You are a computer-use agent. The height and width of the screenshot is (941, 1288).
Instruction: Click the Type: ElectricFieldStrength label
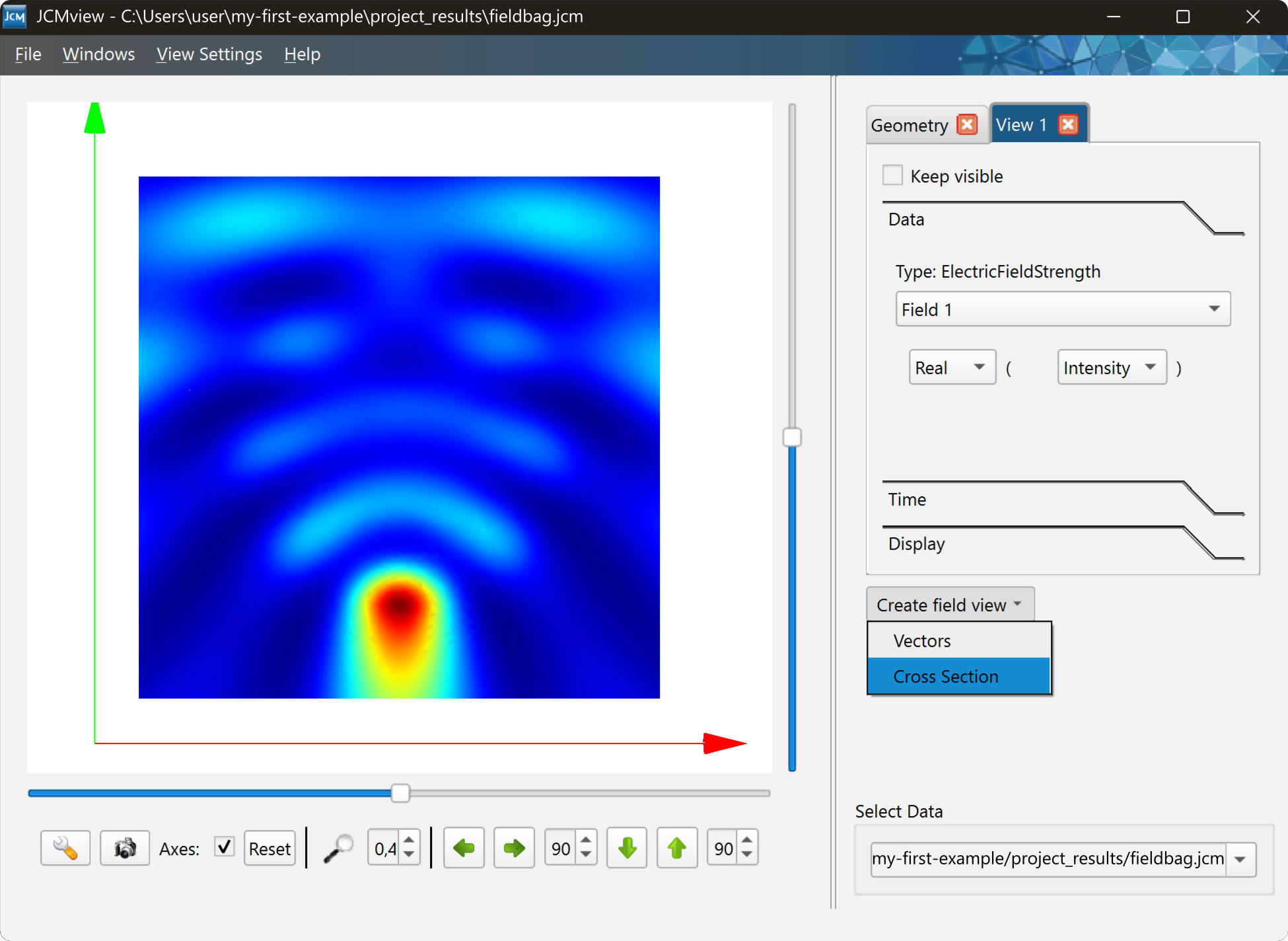click(997, 272)
